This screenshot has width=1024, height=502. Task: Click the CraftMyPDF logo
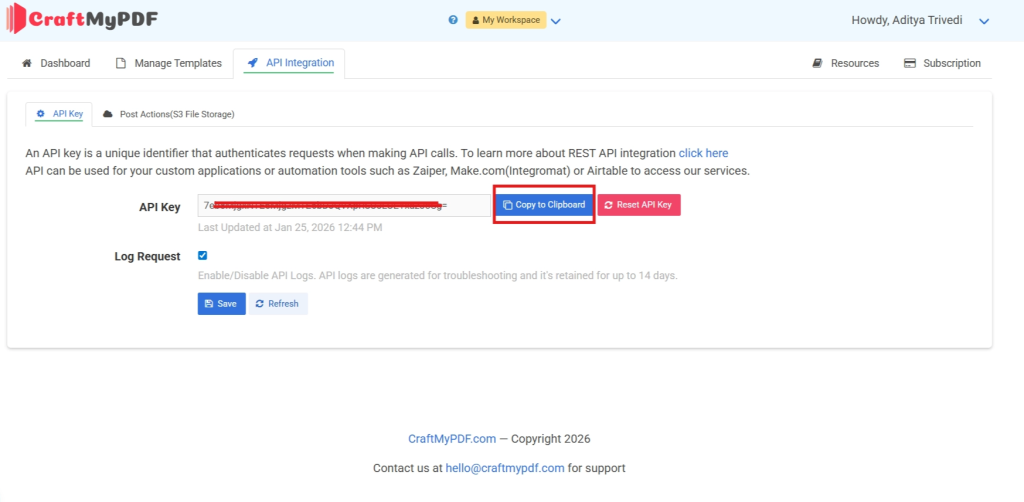(82, 19)
